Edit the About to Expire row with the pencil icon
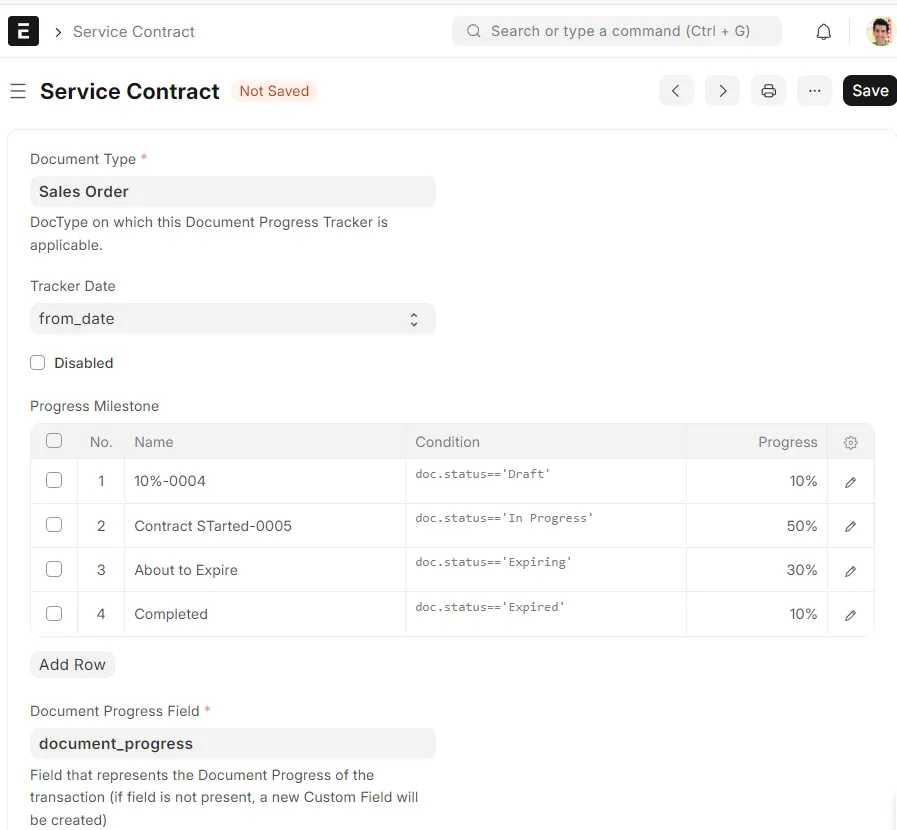This screenshot has width=897, height=830. (850, 570)
